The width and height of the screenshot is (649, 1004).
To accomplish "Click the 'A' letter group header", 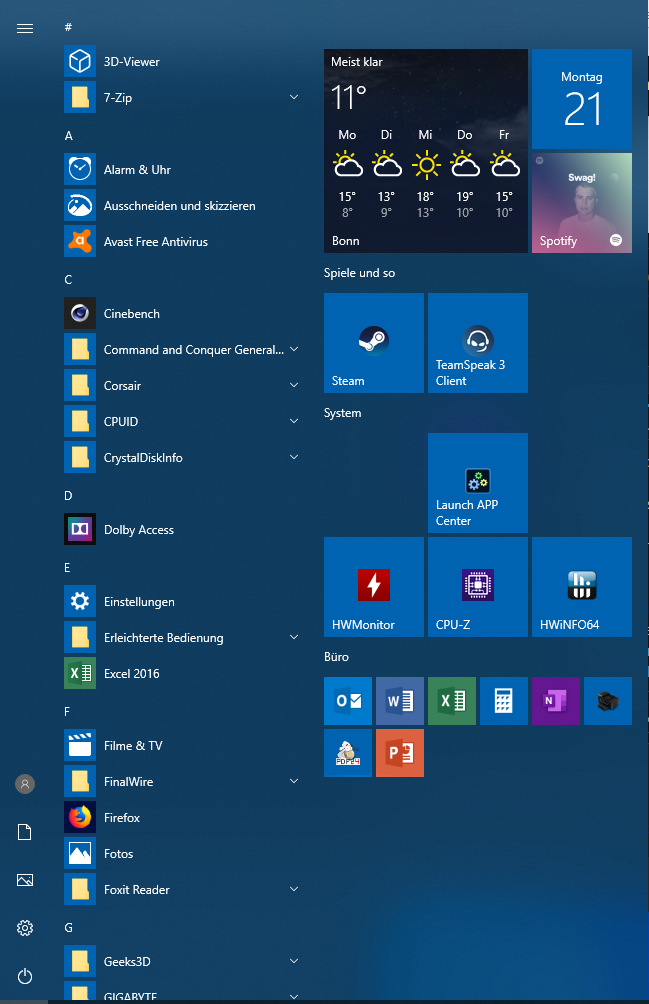I will coord(68,136).
